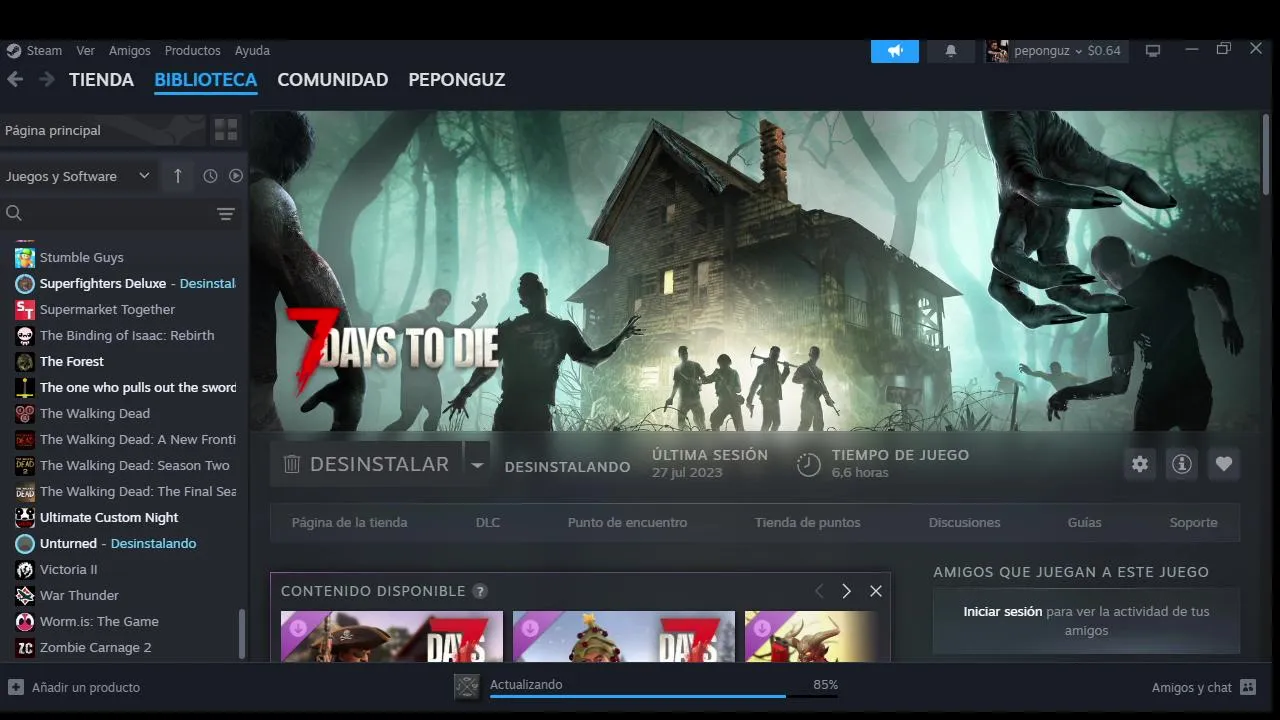Viewport: 1280px width, 720px height.
Task: Click the DESINSTALAR button
Action: click(366, 465)
